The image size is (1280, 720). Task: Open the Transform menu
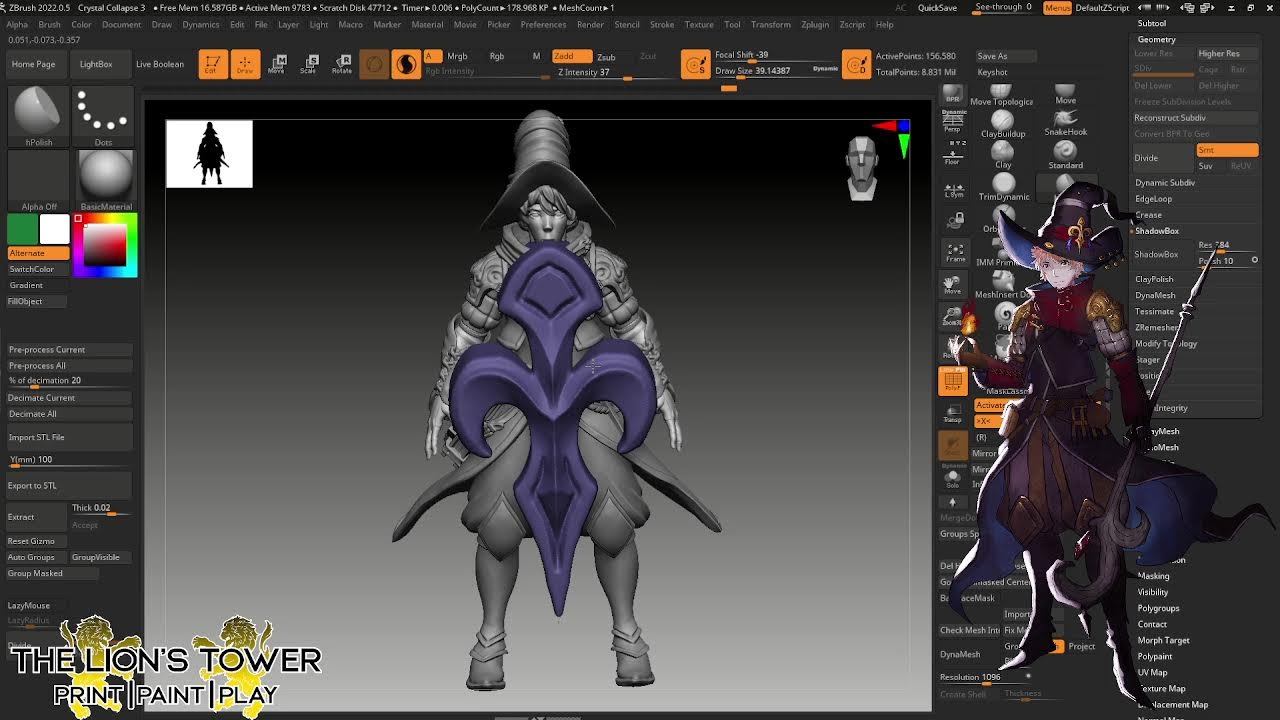click(770, 24)
